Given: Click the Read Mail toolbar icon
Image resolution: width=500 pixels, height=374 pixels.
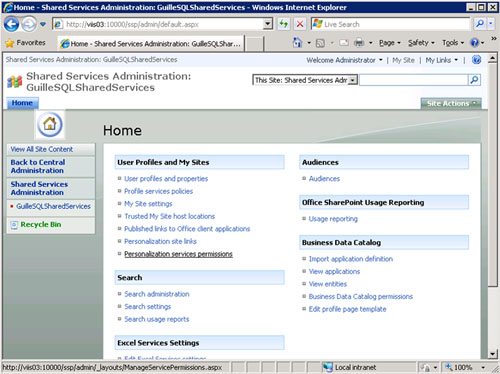Looking at the screenshot, I should click(x=344, y=43).
